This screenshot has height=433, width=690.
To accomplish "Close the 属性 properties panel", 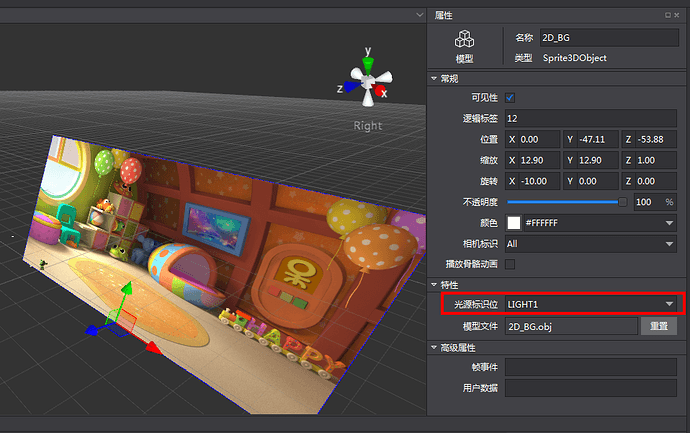I will tap(677, 15).
